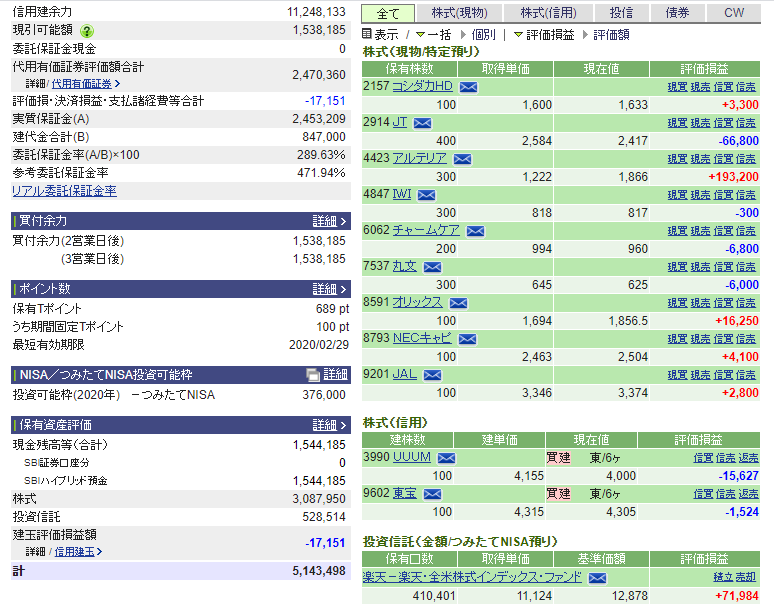Click the mail icon for NECキャピ

(x=467, y=340)
